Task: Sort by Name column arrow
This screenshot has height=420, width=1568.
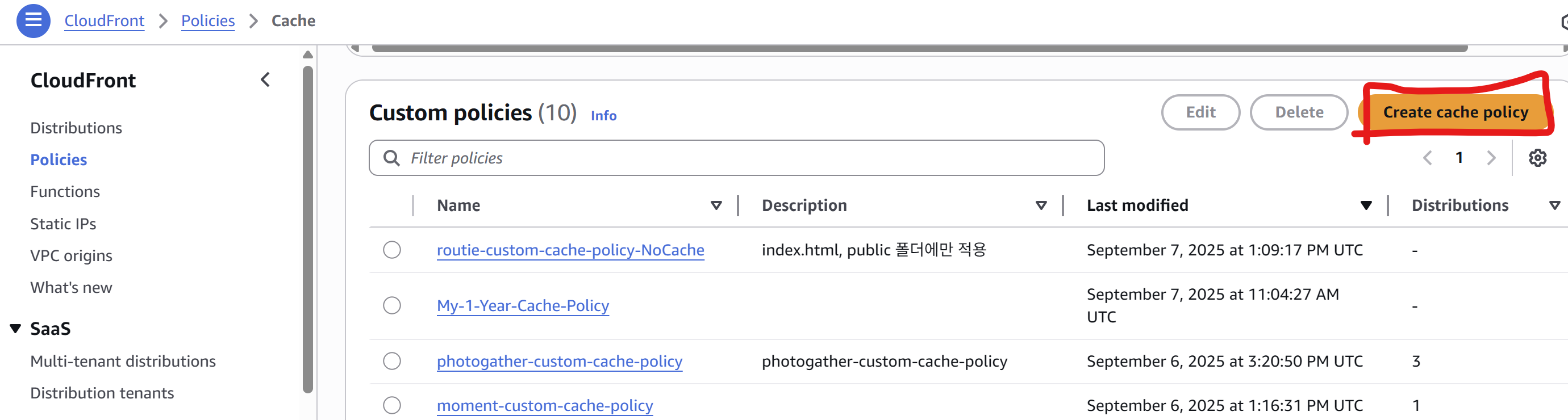Action: [716, 205]
